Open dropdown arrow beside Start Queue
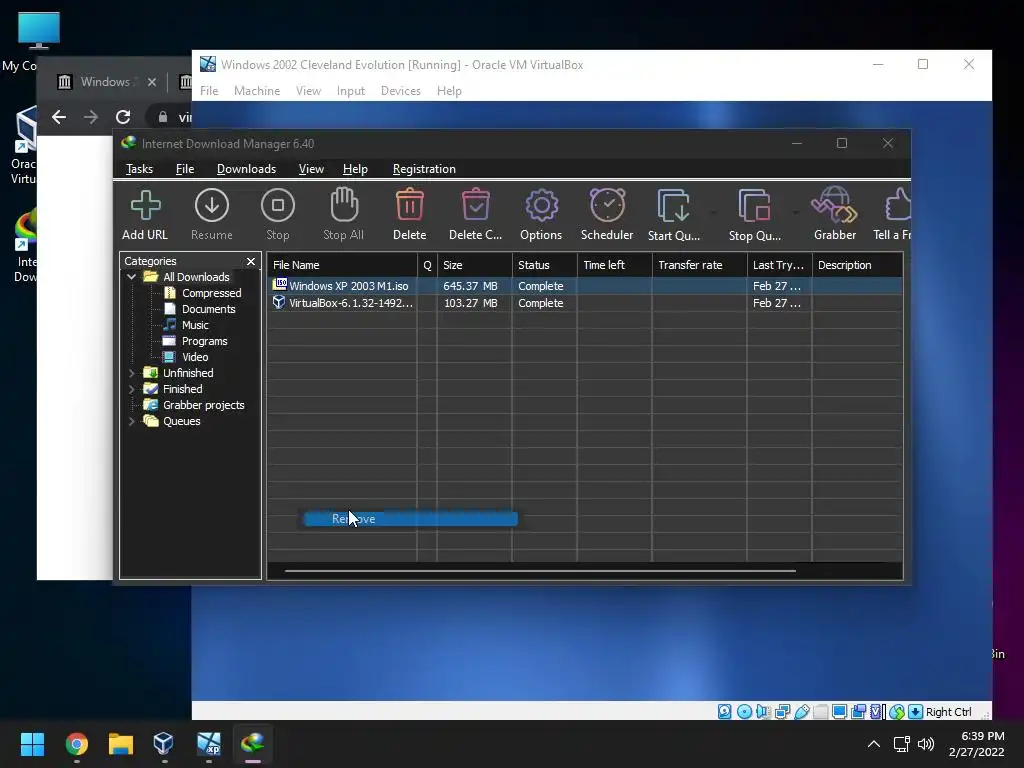The image size is (1024, 768). 714,212
